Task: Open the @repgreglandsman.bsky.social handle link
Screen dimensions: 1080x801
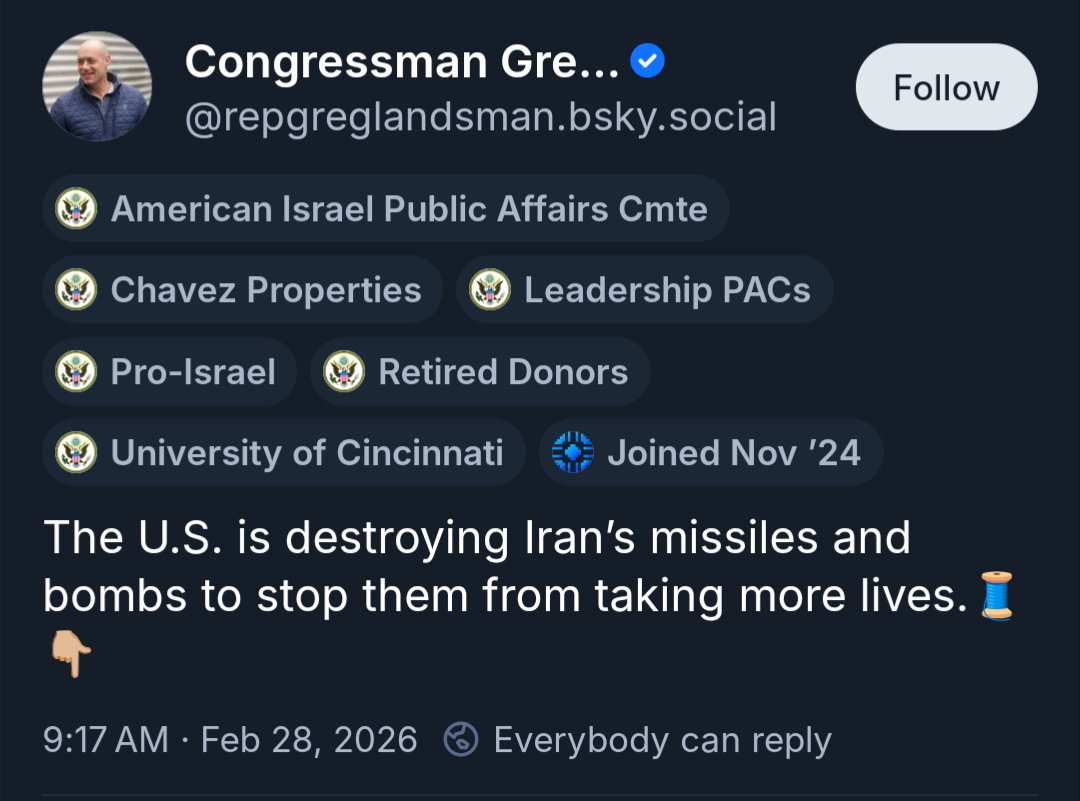Action: click(481, 117)
